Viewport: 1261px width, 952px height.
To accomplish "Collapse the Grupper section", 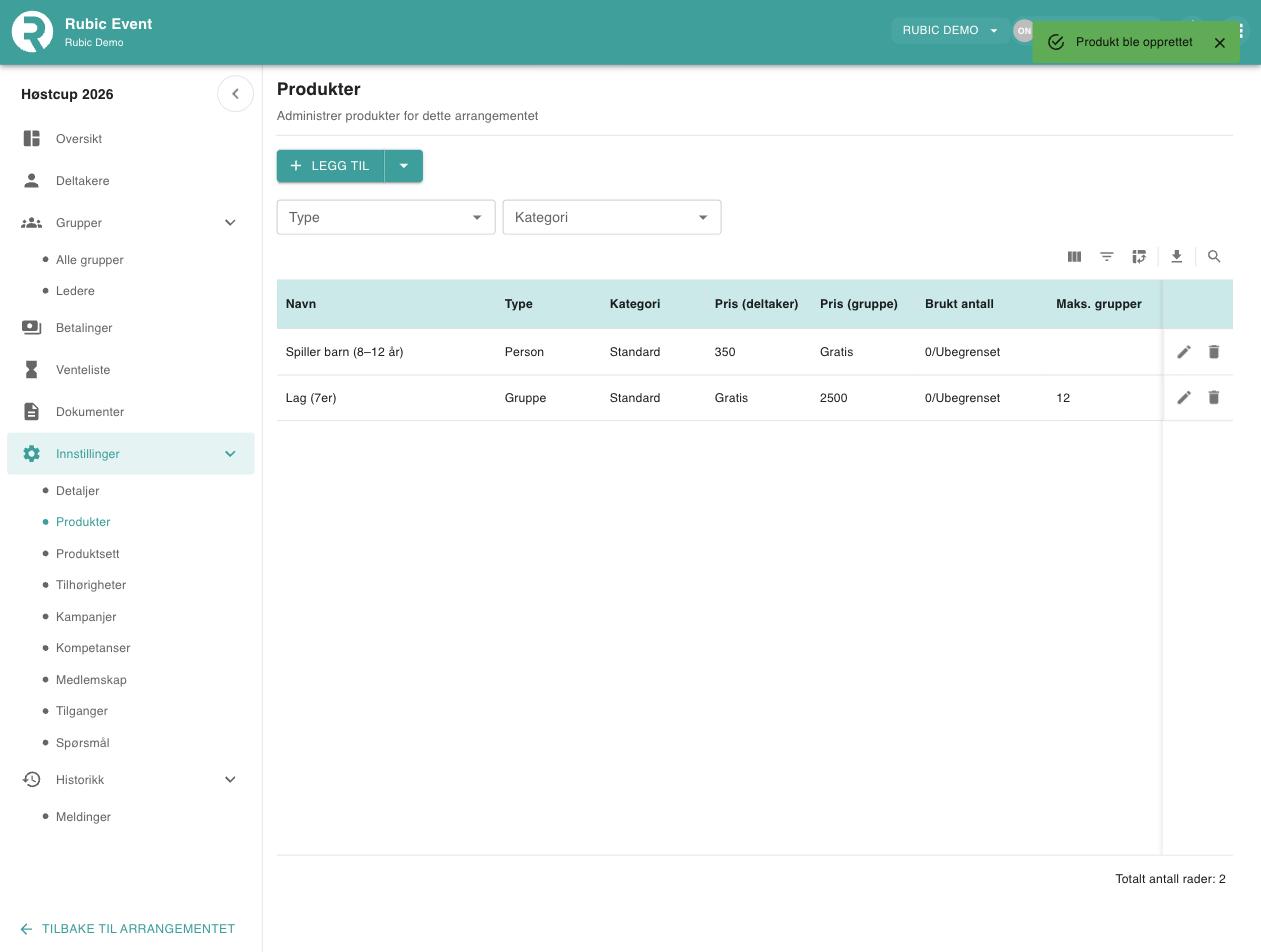I will pos(230,223).
